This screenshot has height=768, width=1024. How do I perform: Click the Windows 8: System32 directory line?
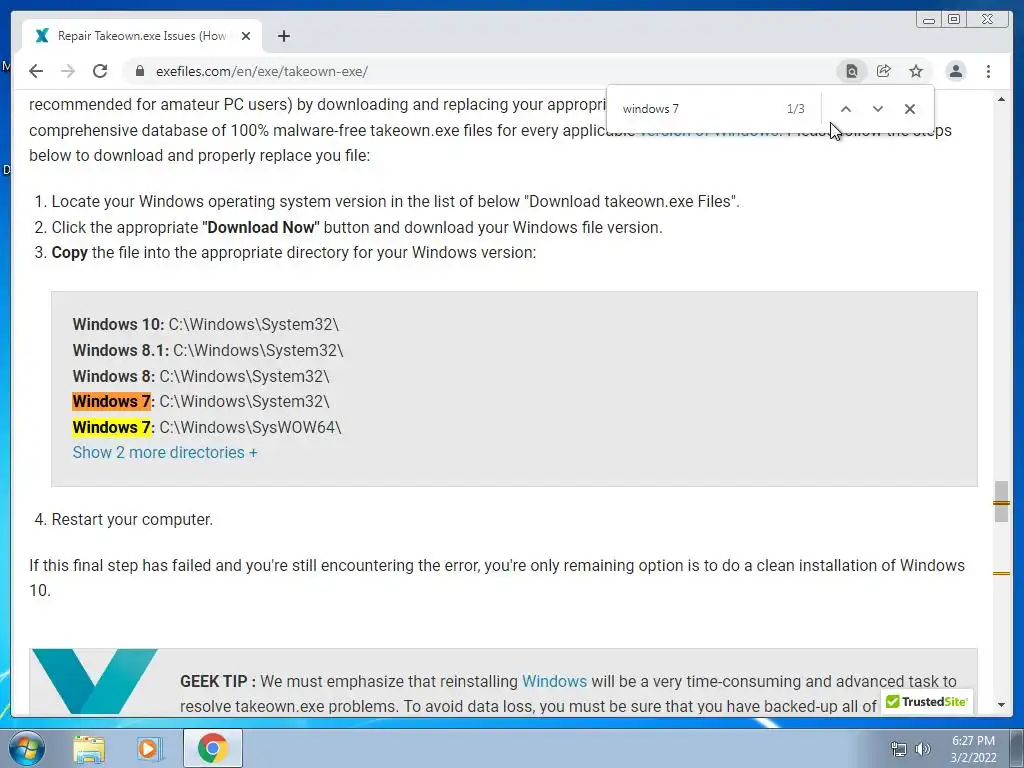[201, 376]
